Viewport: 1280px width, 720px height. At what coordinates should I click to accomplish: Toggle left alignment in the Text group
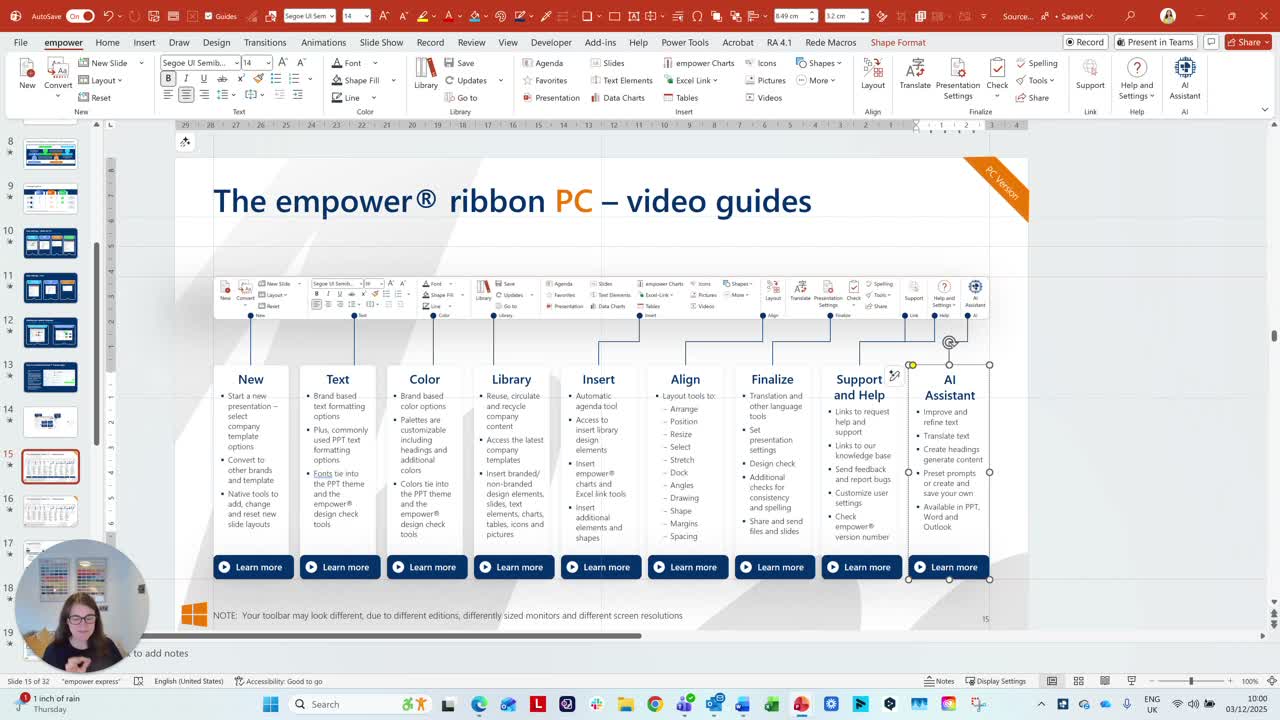click(168, 95)
